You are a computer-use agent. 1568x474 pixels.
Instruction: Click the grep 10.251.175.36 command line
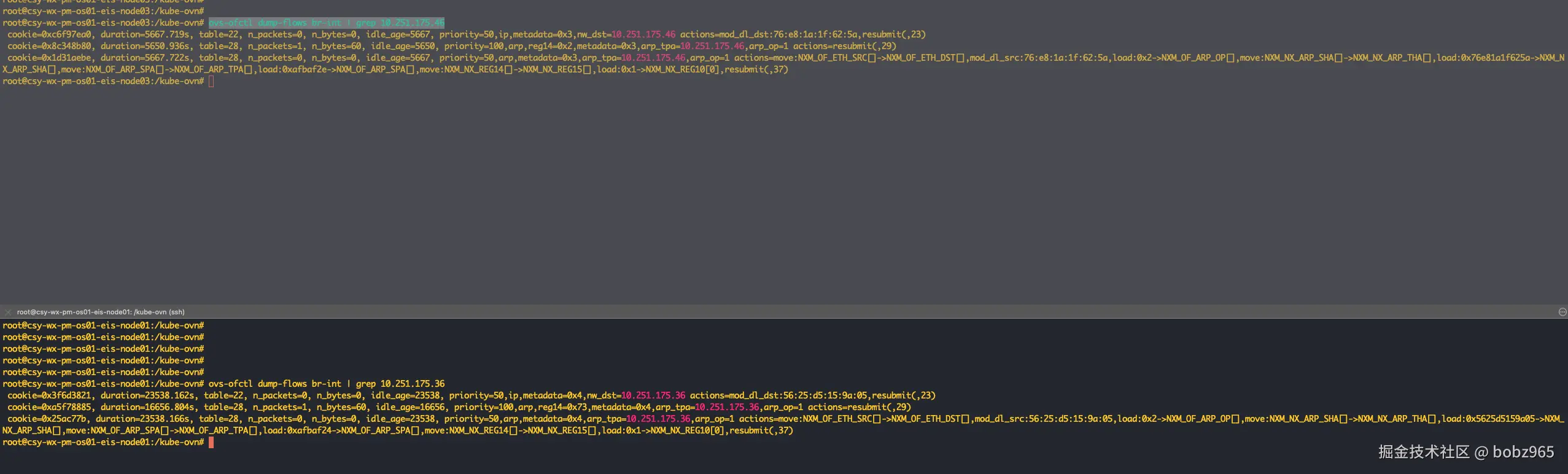pyautogui.click(x=326, y=384)
